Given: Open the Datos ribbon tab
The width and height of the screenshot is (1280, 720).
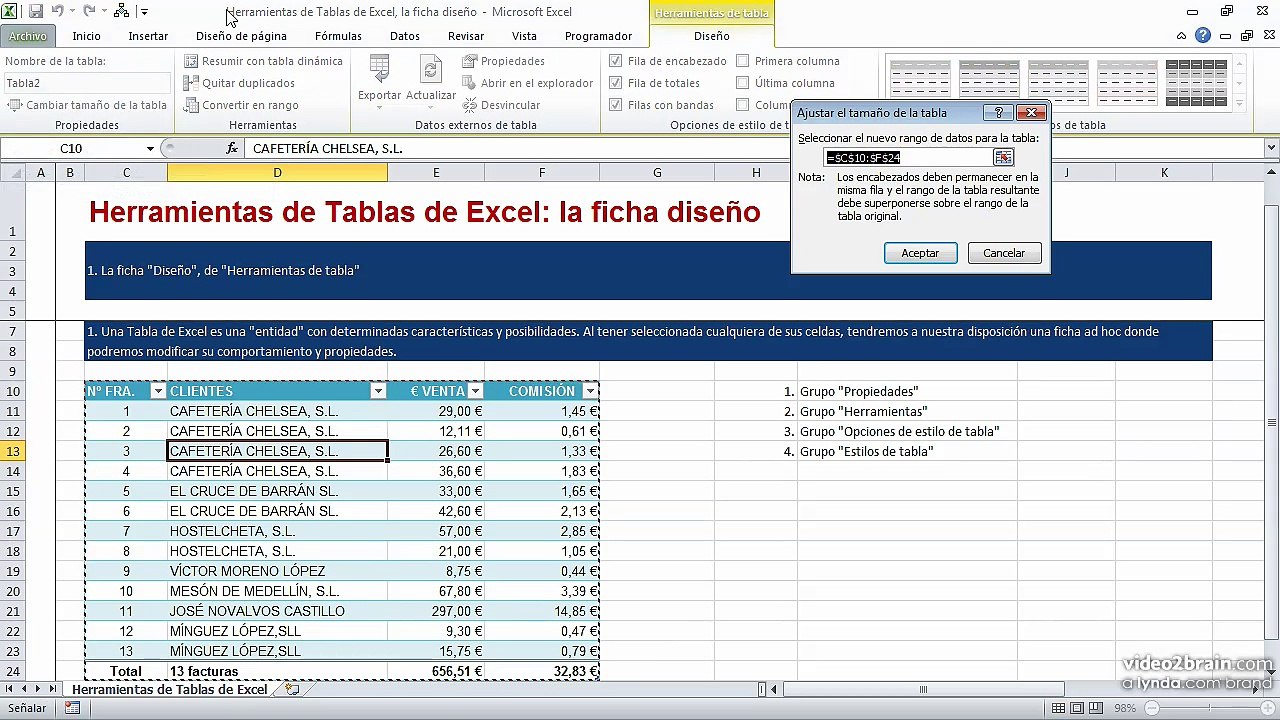Looking at the screenshot, I should click(405, 36).
